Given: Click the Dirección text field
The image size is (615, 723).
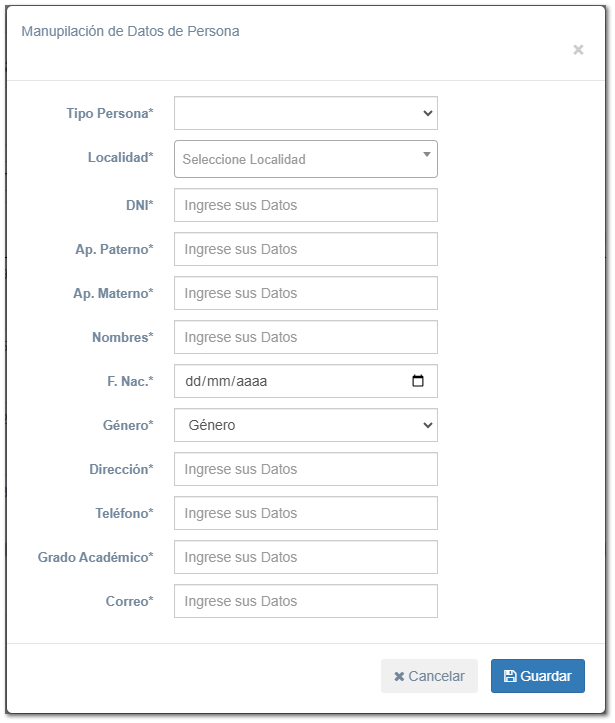Looking at the screenshot, I should coord(306,469).
